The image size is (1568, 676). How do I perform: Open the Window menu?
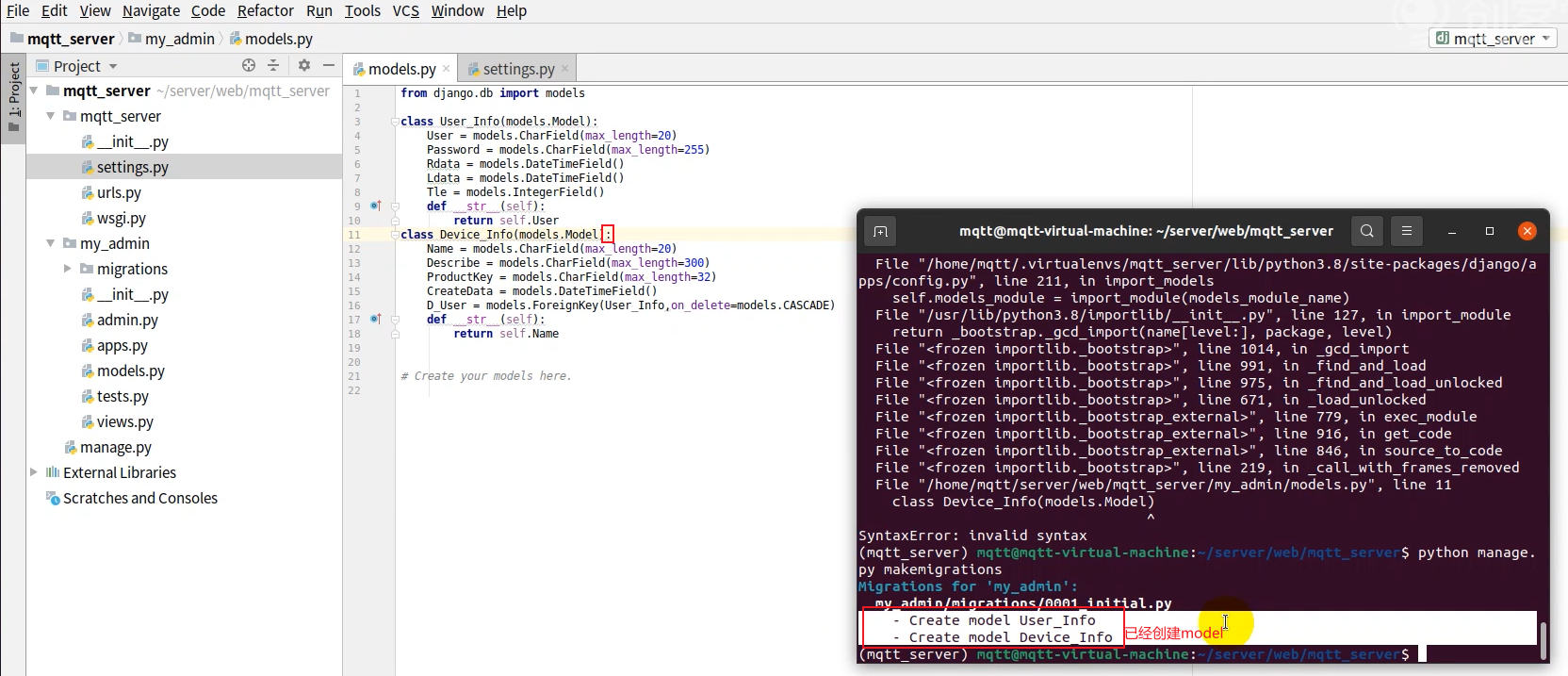457,10
